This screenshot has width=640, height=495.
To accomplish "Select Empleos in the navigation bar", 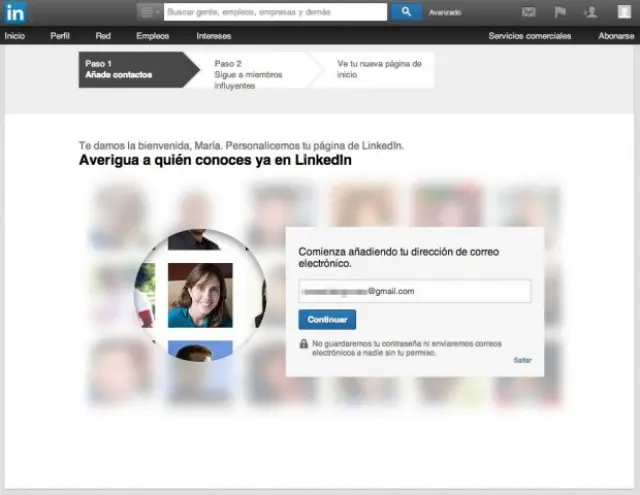I will [x=152, y=36].
